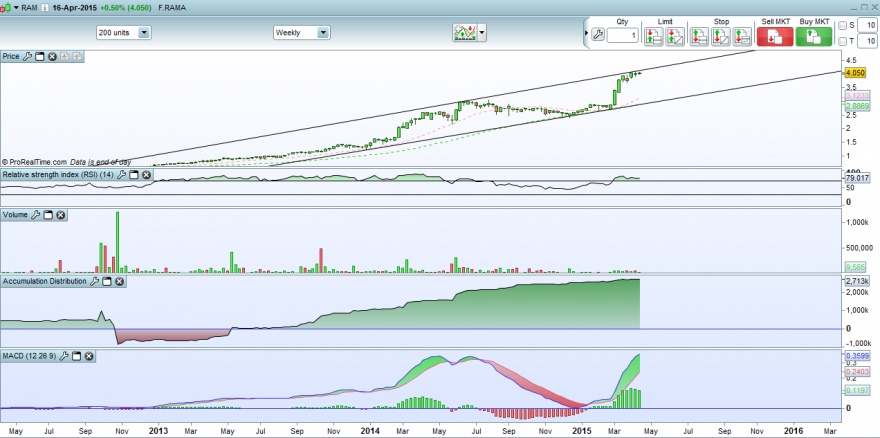Click the RAM instrument info icon

click(x=44, y=8)
